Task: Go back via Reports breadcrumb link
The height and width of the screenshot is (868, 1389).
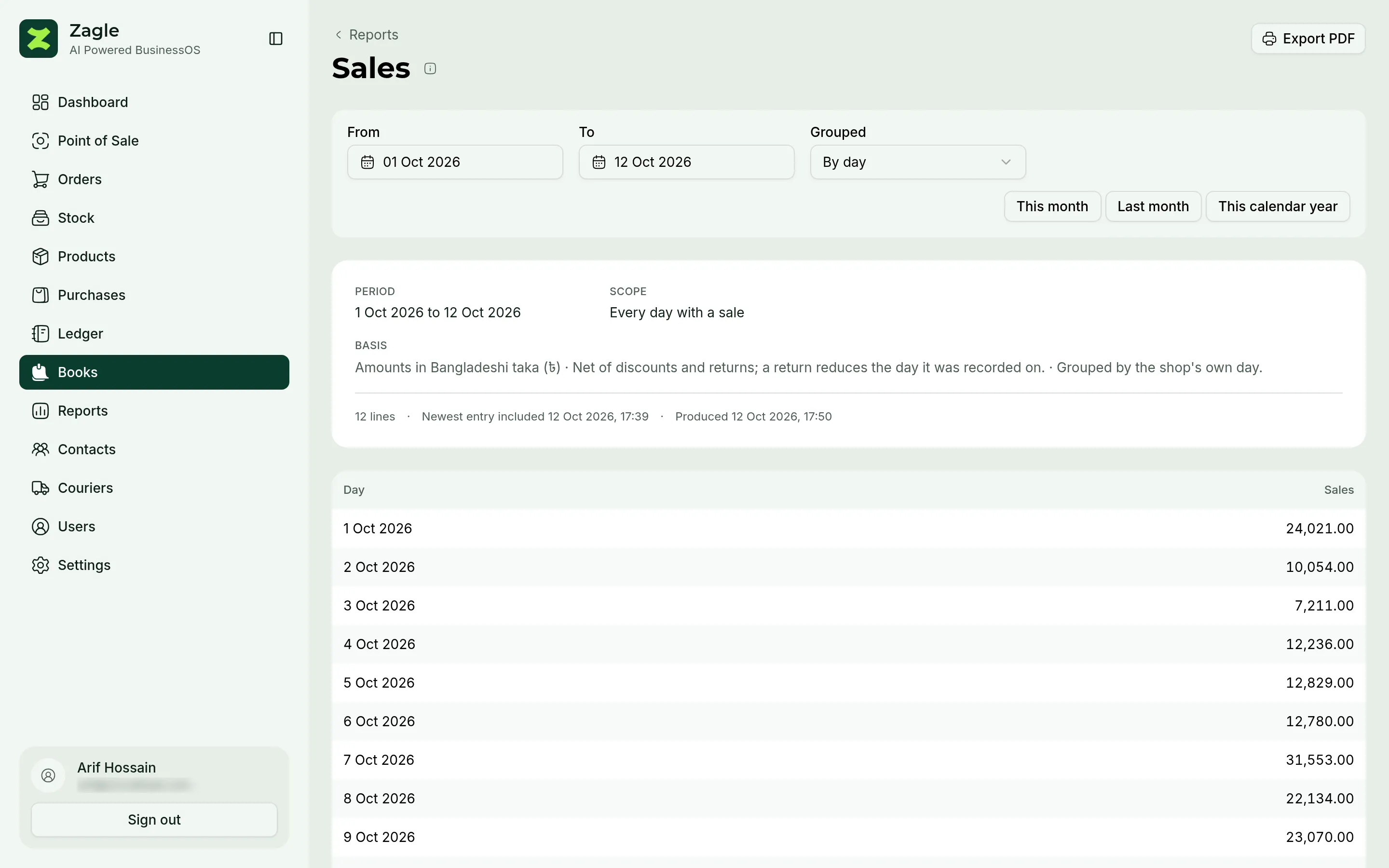Action: [367, 34]
